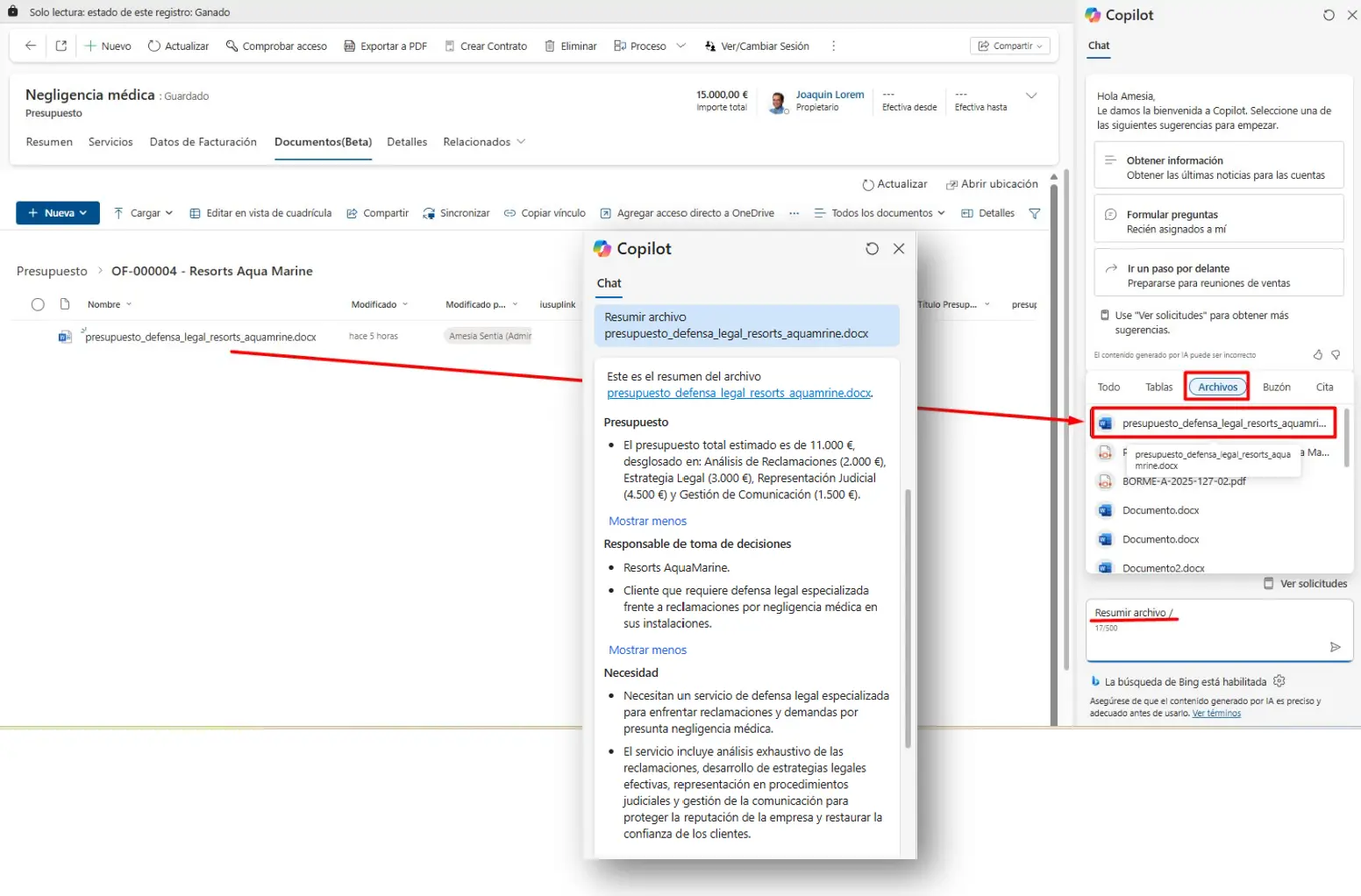Toggle the select-all circle in the file list header
The height and width of the screenshot is (896, 1361).
click(38, 304)
